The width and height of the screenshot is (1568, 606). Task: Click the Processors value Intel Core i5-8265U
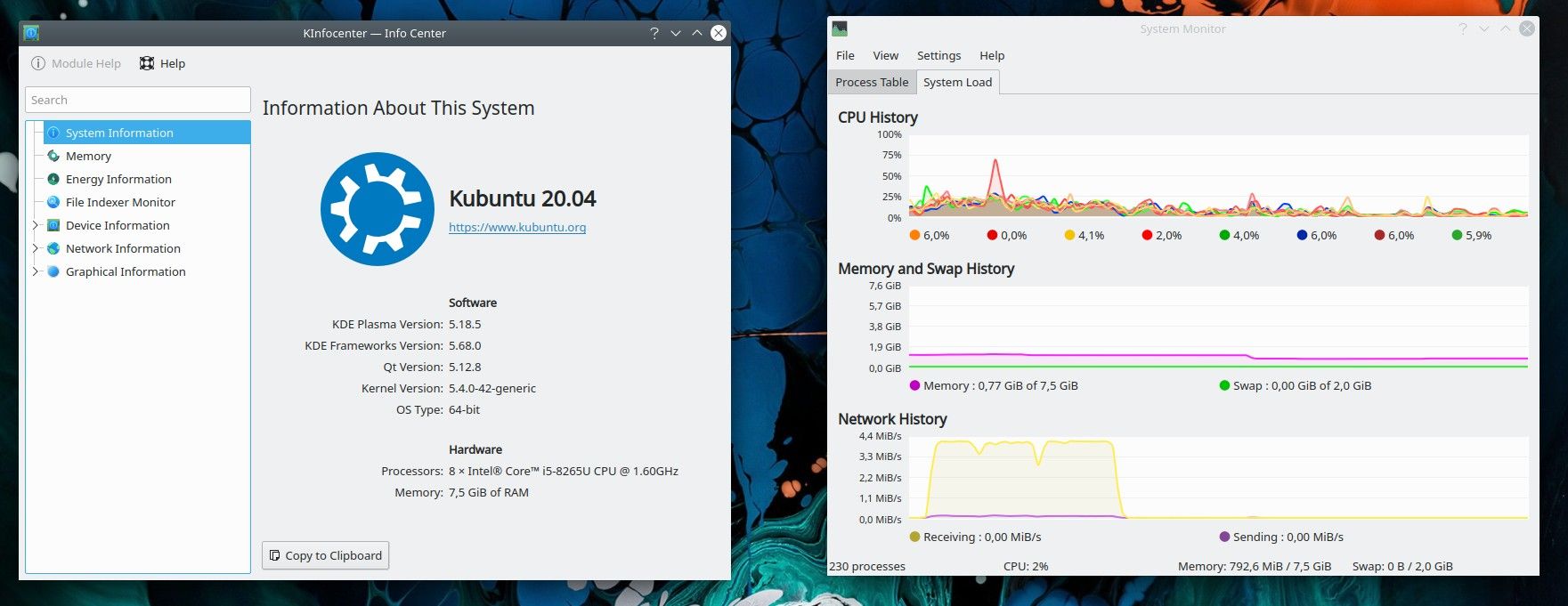pos(564,471)
